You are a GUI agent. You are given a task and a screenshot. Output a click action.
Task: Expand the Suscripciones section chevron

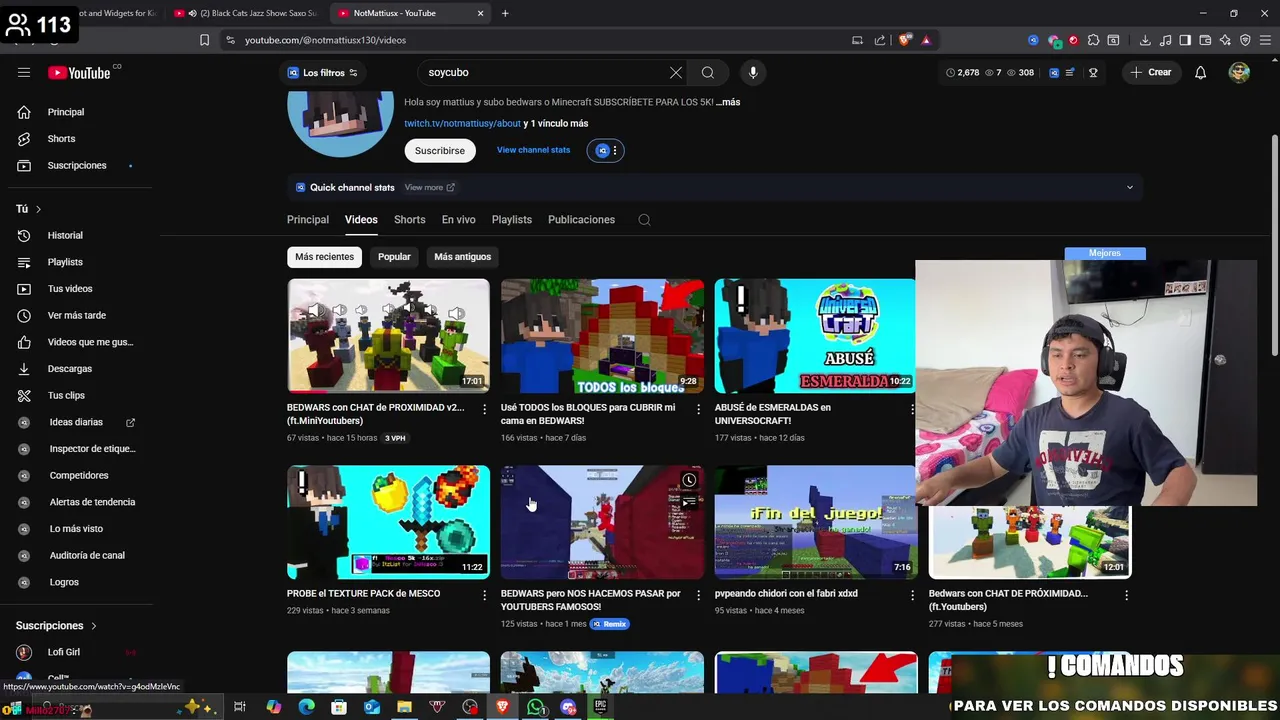(94, 626)
